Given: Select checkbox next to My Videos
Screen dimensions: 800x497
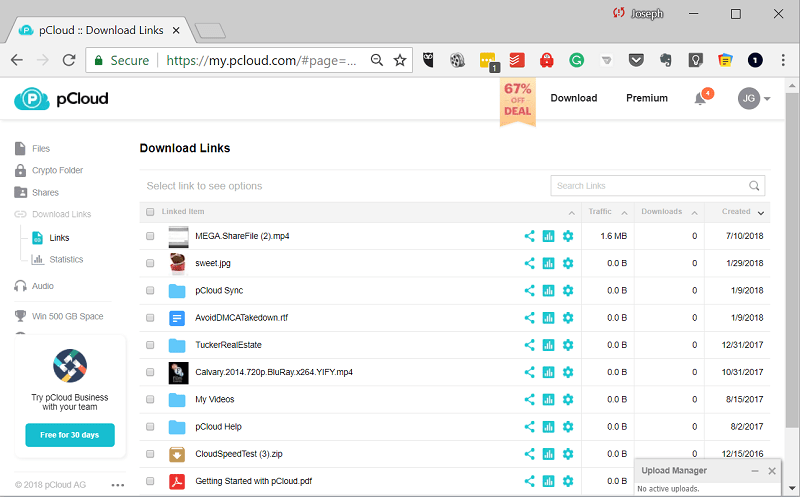Looking at the screenshot, I should click(x=150, y=400).
